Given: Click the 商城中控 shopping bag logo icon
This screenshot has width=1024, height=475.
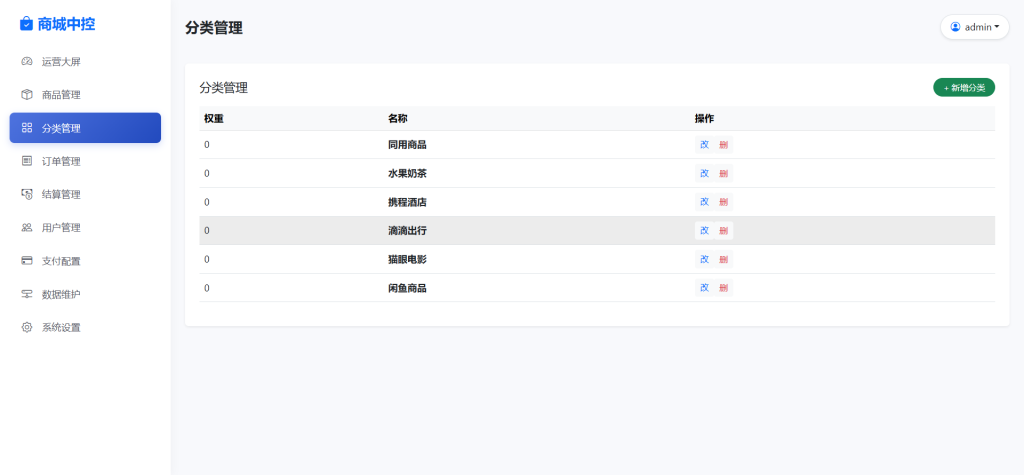Looking at the screenshot, I should pyautogui.click(x=26, y=24).
